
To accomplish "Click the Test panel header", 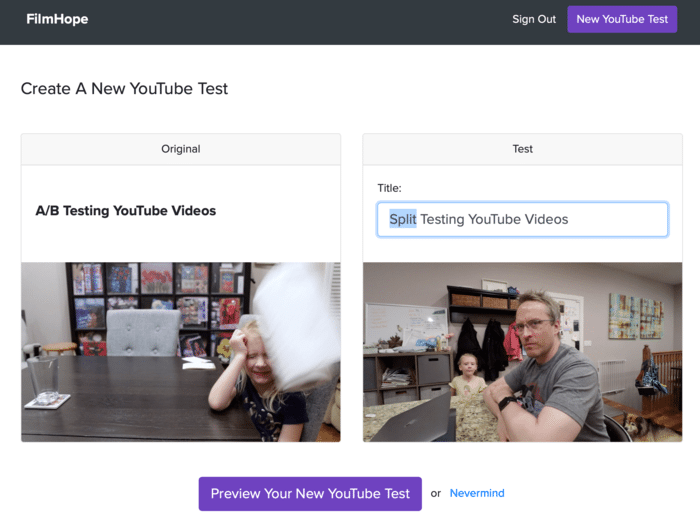I will [522, 149].
